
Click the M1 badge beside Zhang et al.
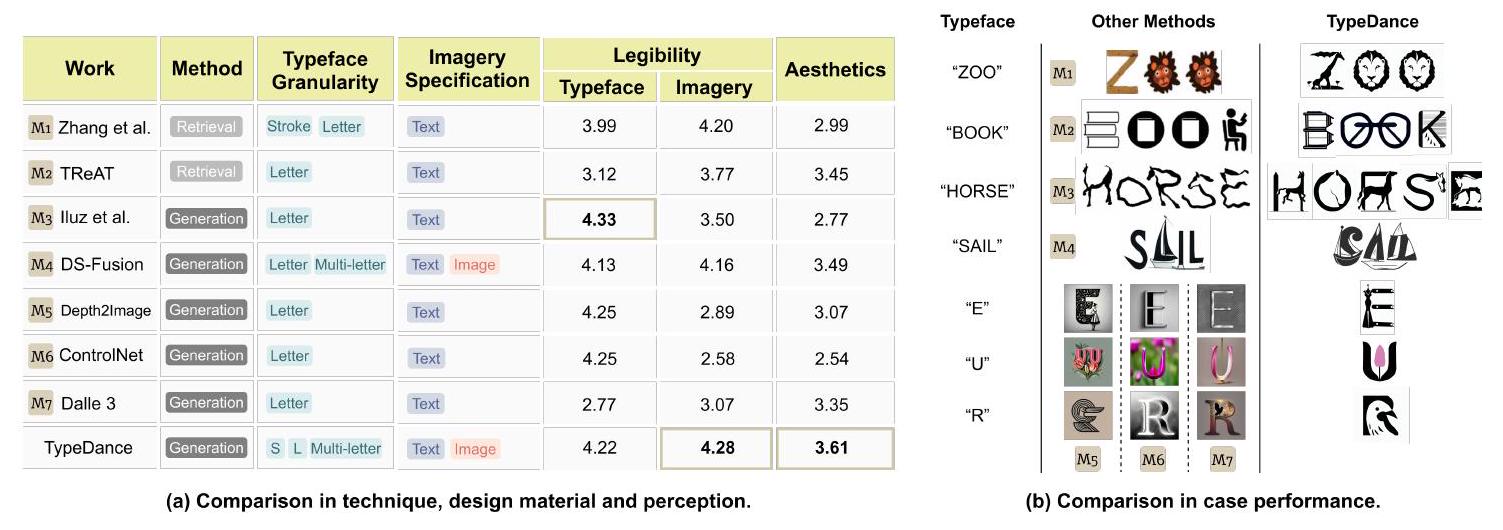[x=41, y=127]
